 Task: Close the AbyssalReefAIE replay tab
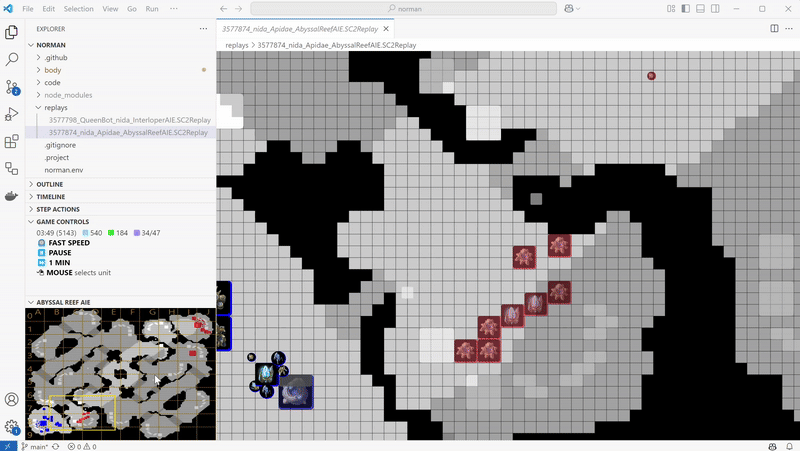coord(386,29)
